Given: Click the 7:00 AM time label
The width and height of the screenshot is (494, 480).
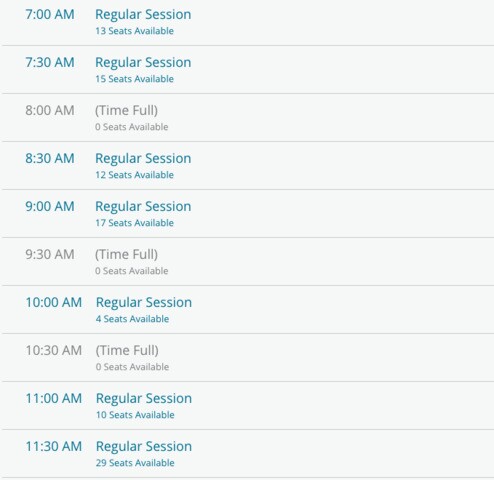Looking at the screenshot, I should [x=50, y=15].
